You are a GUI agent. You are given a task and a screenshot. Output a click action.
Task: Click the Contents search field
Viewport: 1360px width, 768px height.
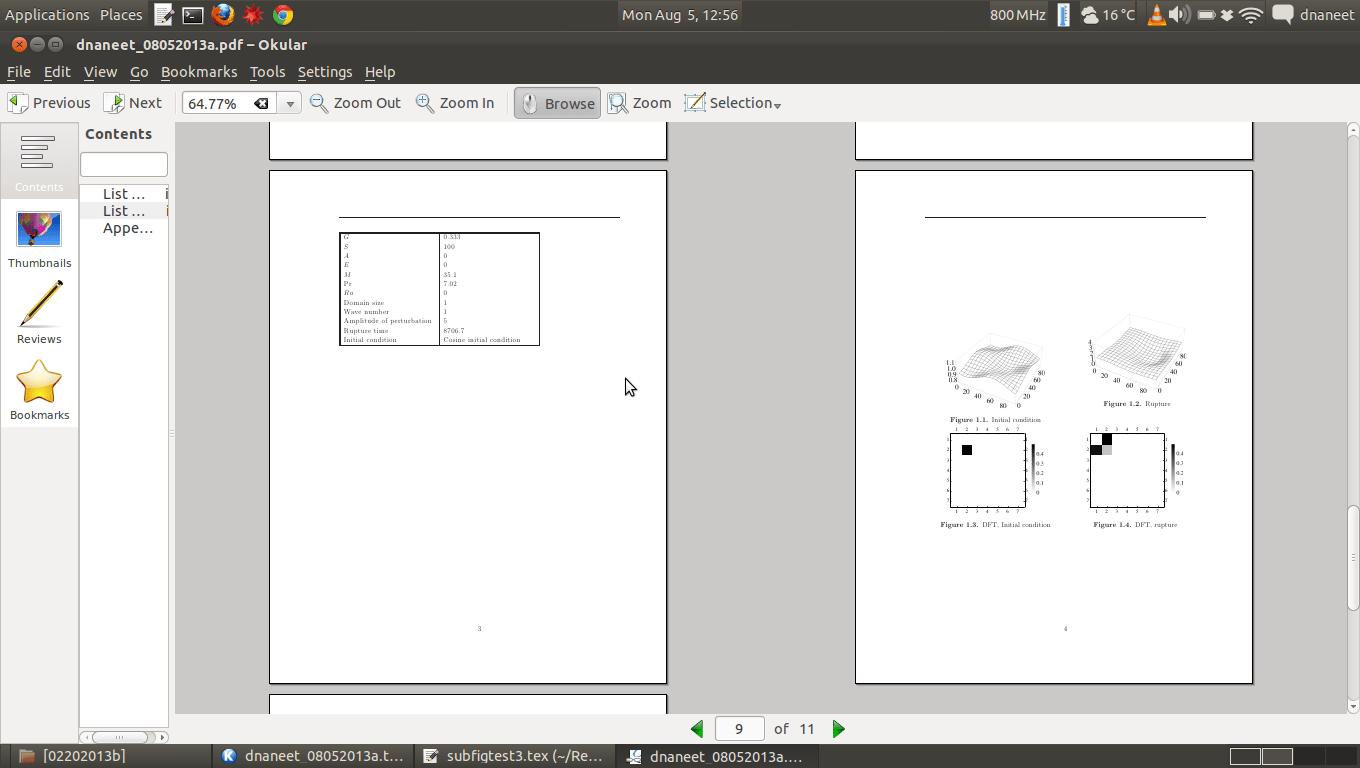pyautogui.click(x=124, y=164)
